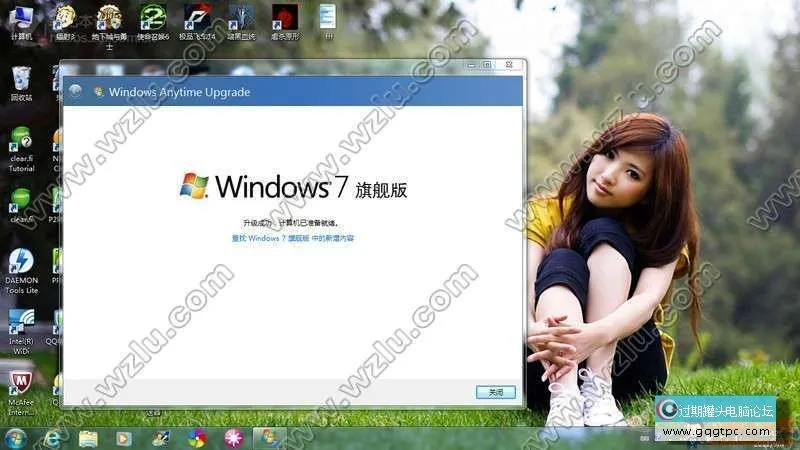Select the red Prototype game shortcut icon
Viewport: 800px width, 450px height.
point(285,22)
